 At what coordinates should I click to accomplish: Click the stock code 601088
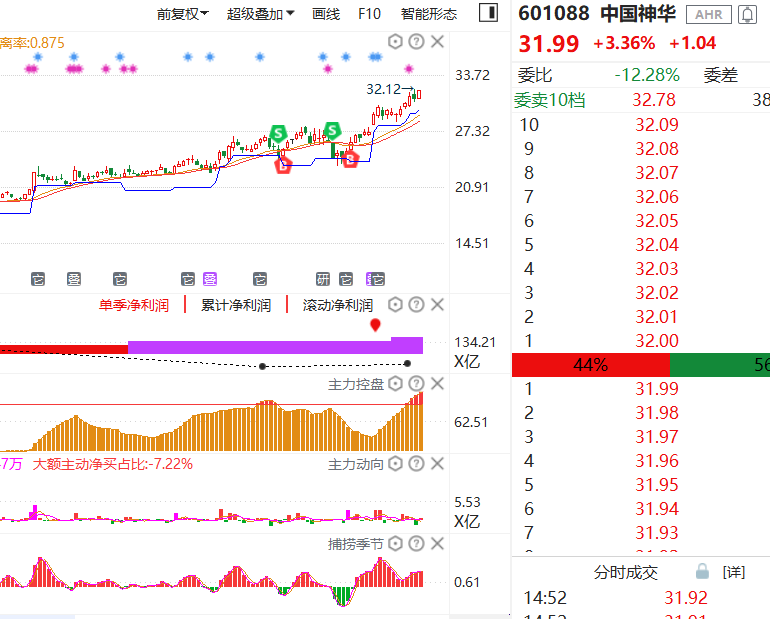click(x=553, y=14)
